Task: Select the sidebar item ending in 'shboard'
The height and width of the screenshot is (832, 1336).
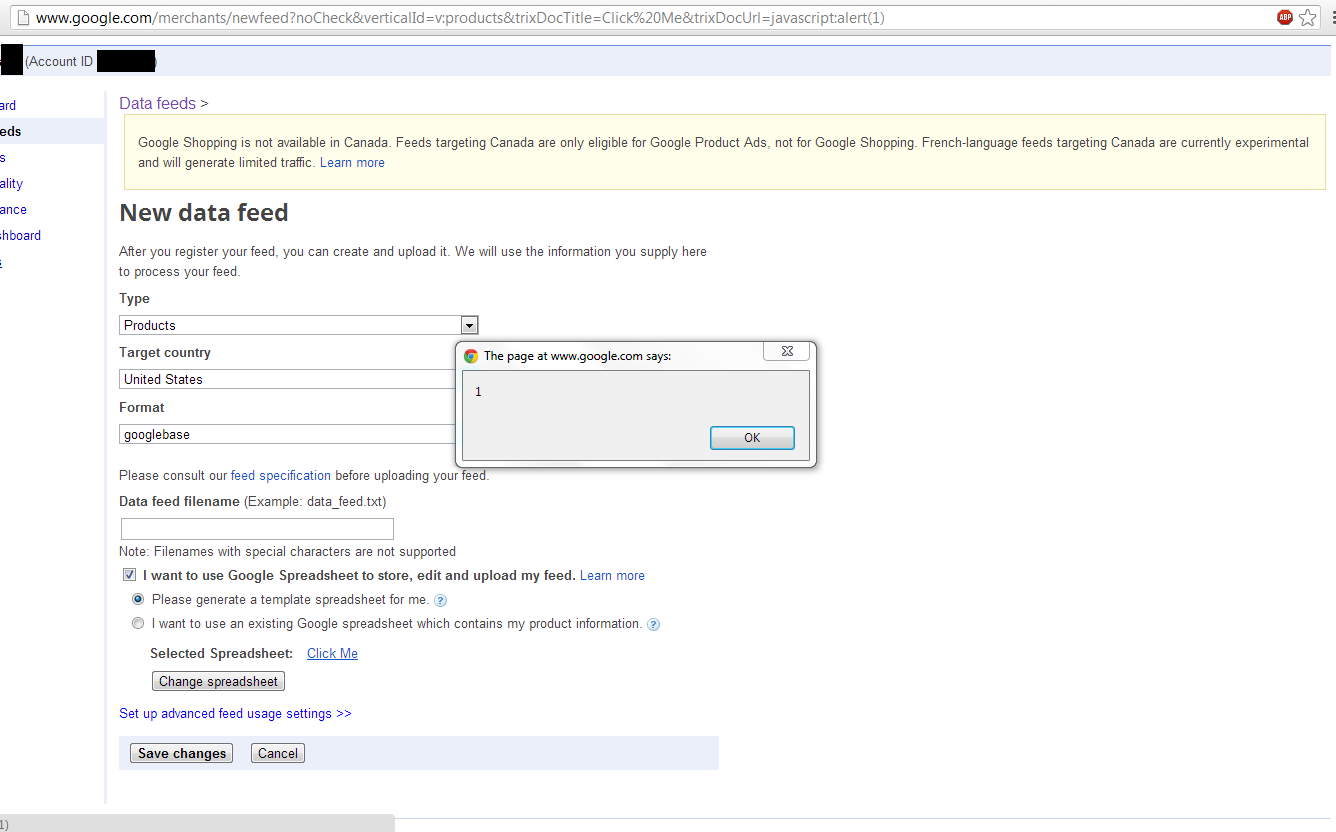Action: click(x=20, y=236)
